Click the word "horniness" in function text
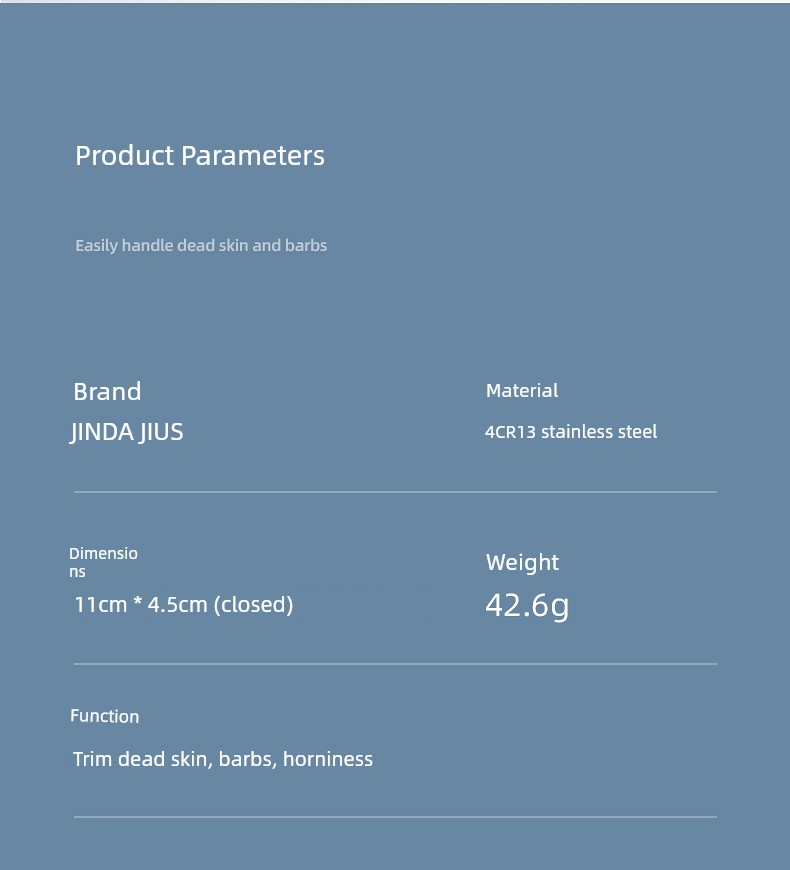 328,759
